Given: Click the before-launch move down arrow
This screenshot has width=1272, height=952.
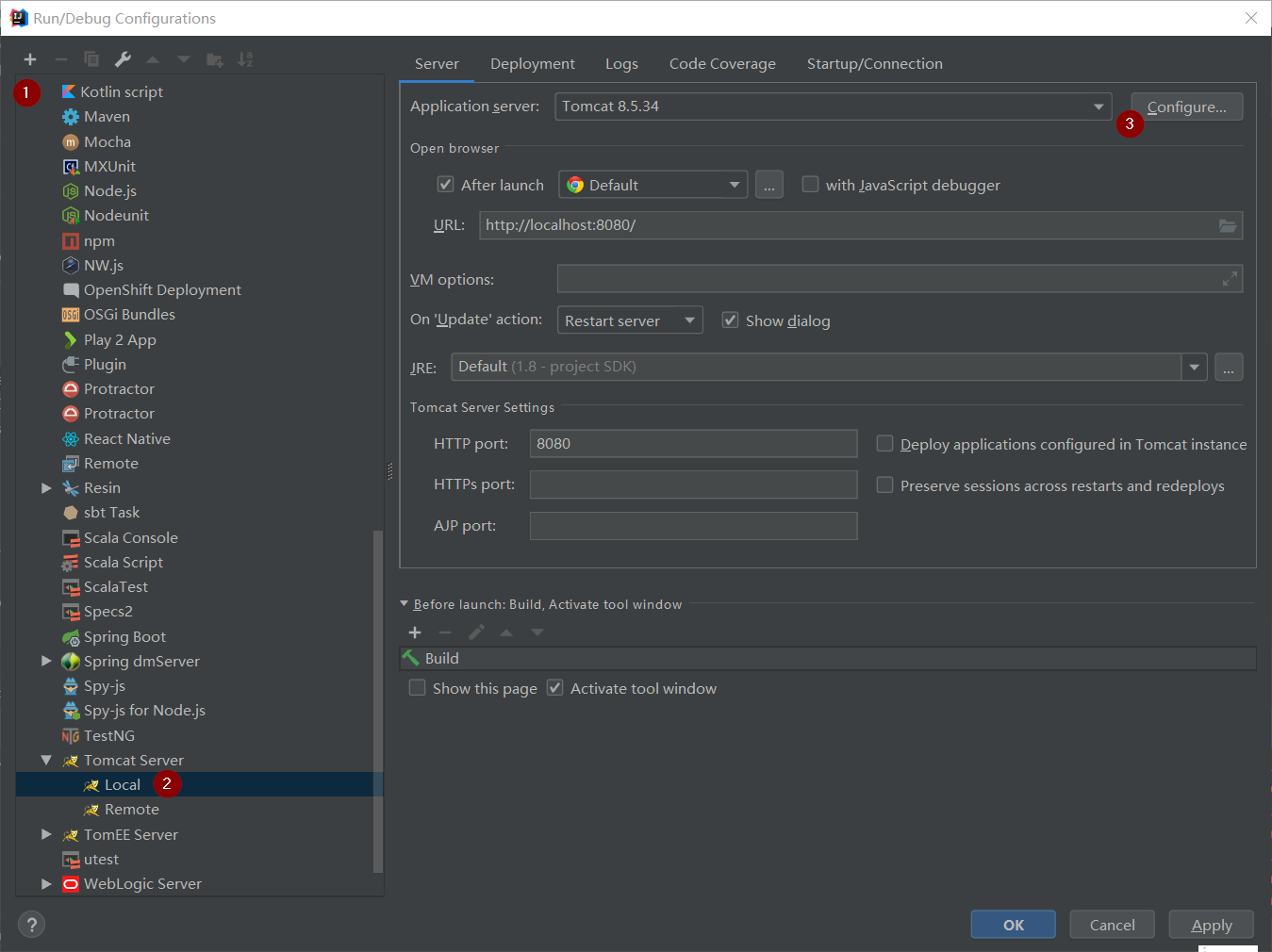Looking at the screenshot, I should tap(537, 632).
